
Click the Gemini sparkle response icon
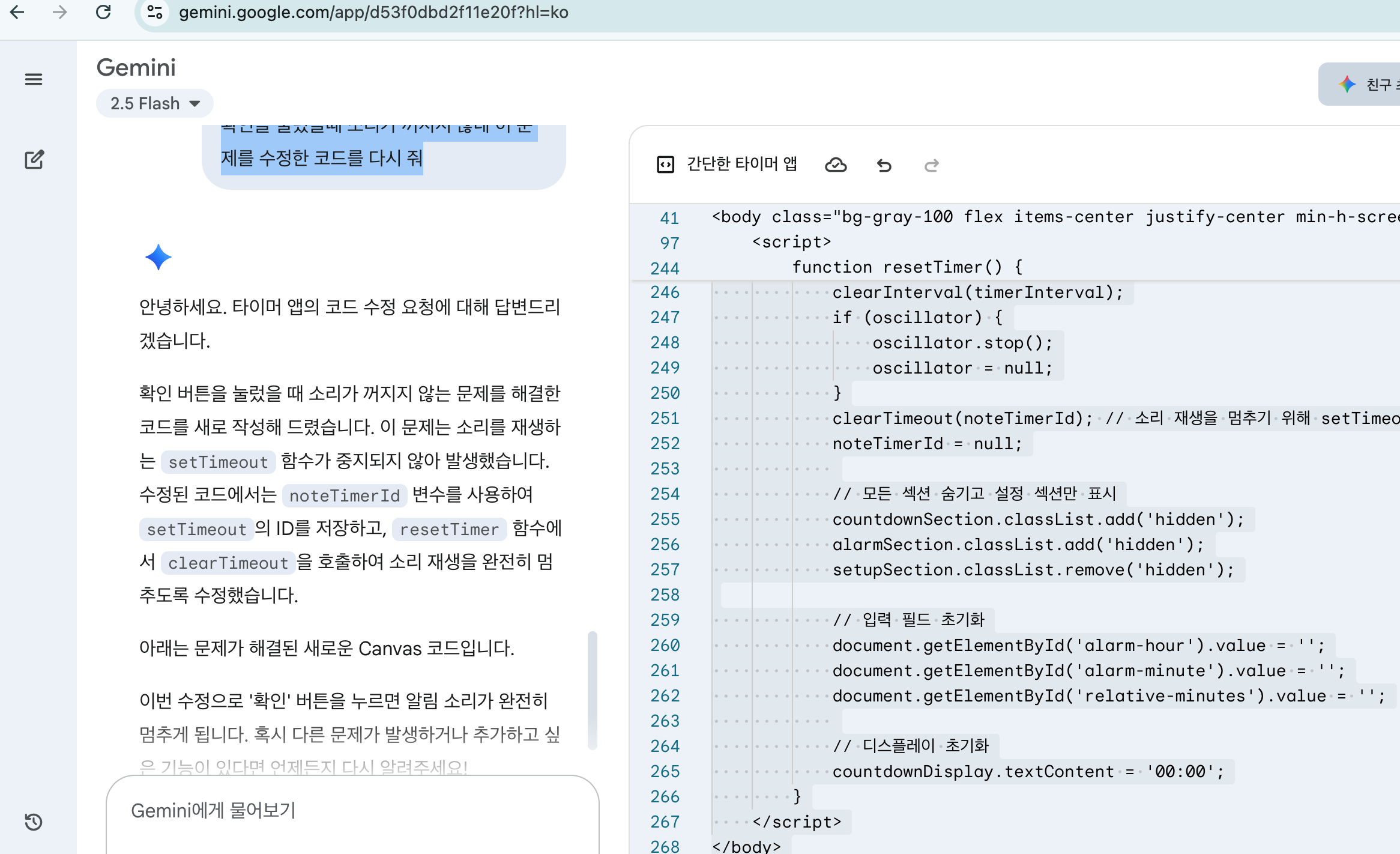pyautogui.click(x=158, y=257)
